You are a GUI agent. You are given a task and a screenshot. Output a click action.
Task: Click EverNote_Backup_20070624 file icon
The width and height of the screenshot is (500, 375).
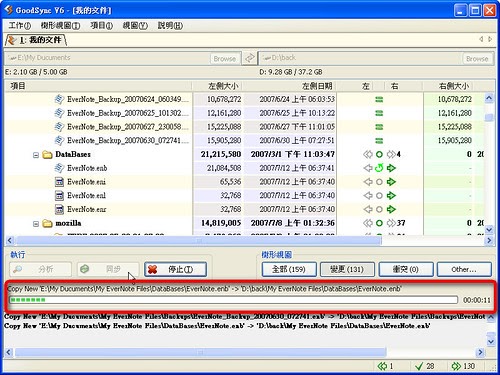[x=59, y=99]
